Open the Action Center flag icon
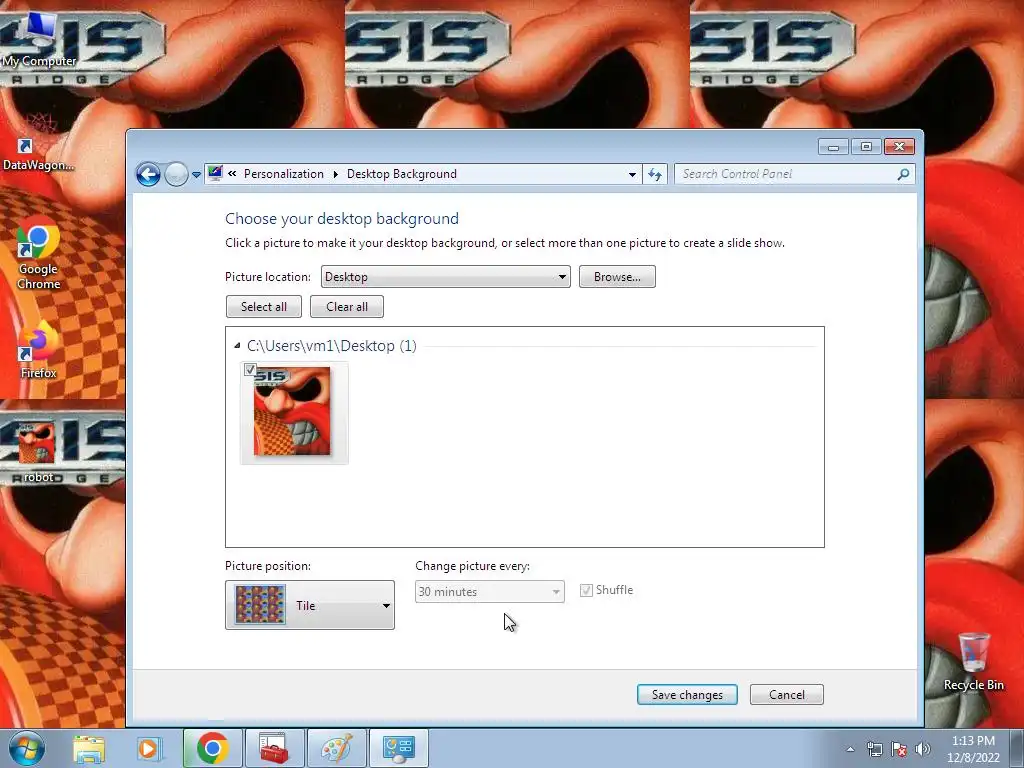Screen dimensions: 1024x768 (x=899, y=749)
